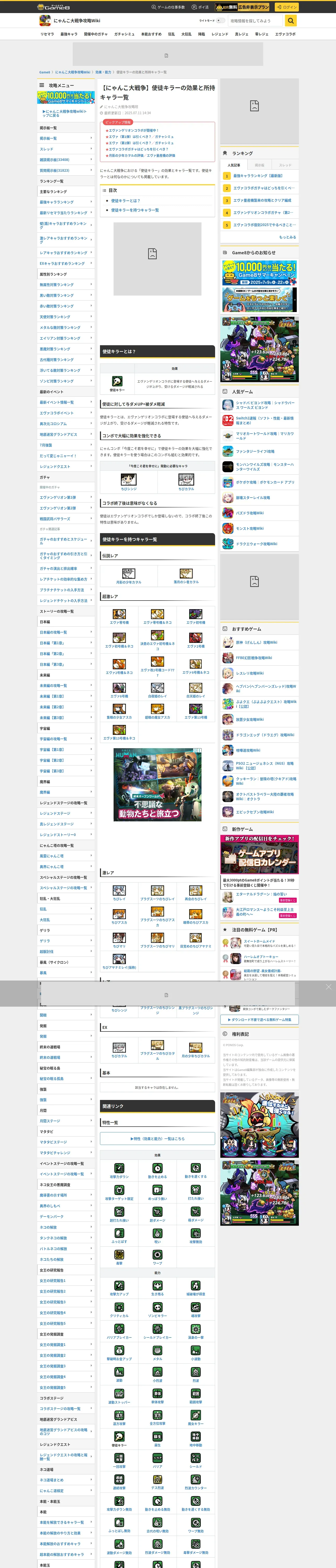Open the レジェンド nav tab
Viewport: 336px width, 1568px height.
click(x=220, y=34)
